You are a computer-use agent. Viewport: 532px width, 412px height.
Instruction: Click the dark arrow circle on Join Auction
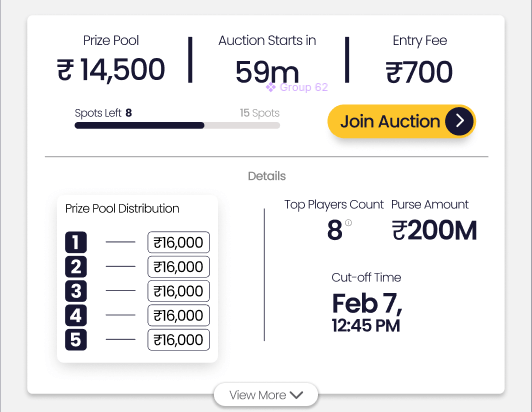pos(459,121)
